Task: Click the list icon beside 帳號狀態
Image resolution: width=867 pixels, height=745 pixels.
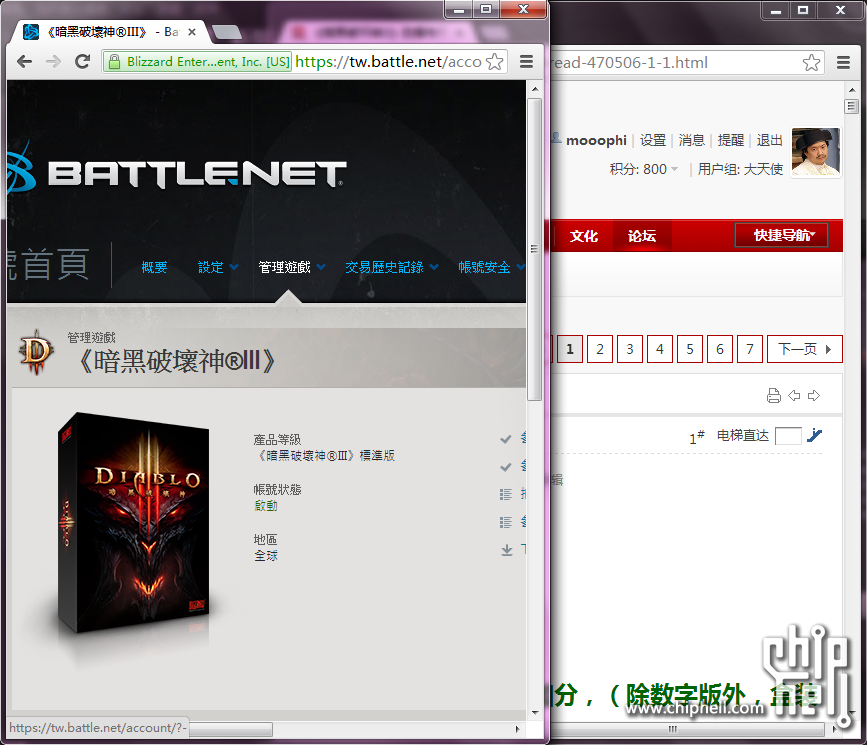Action: (505, 494)
